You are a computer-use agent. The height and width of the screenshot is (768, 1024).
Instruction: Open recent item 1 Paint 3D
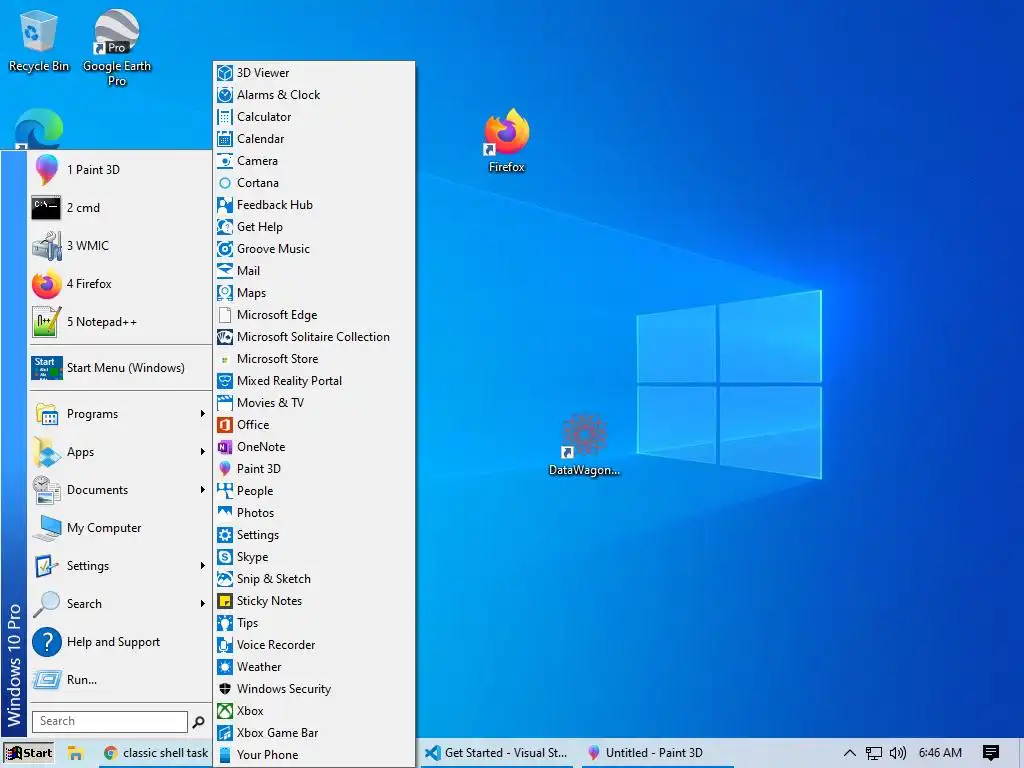(120, 170)
